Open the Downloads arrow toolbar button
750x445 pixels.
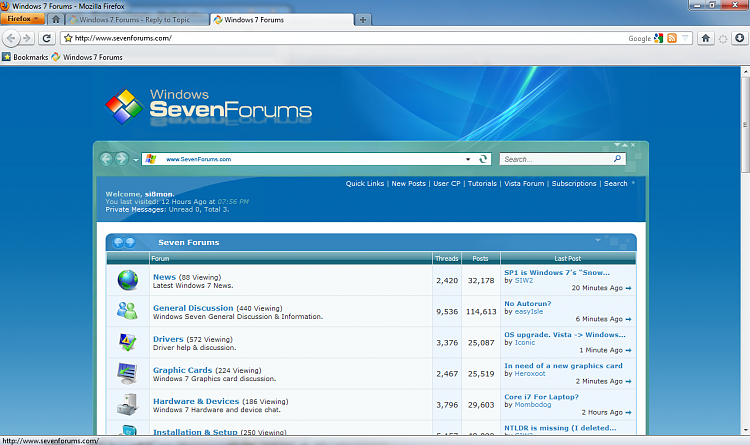(739, 38)
